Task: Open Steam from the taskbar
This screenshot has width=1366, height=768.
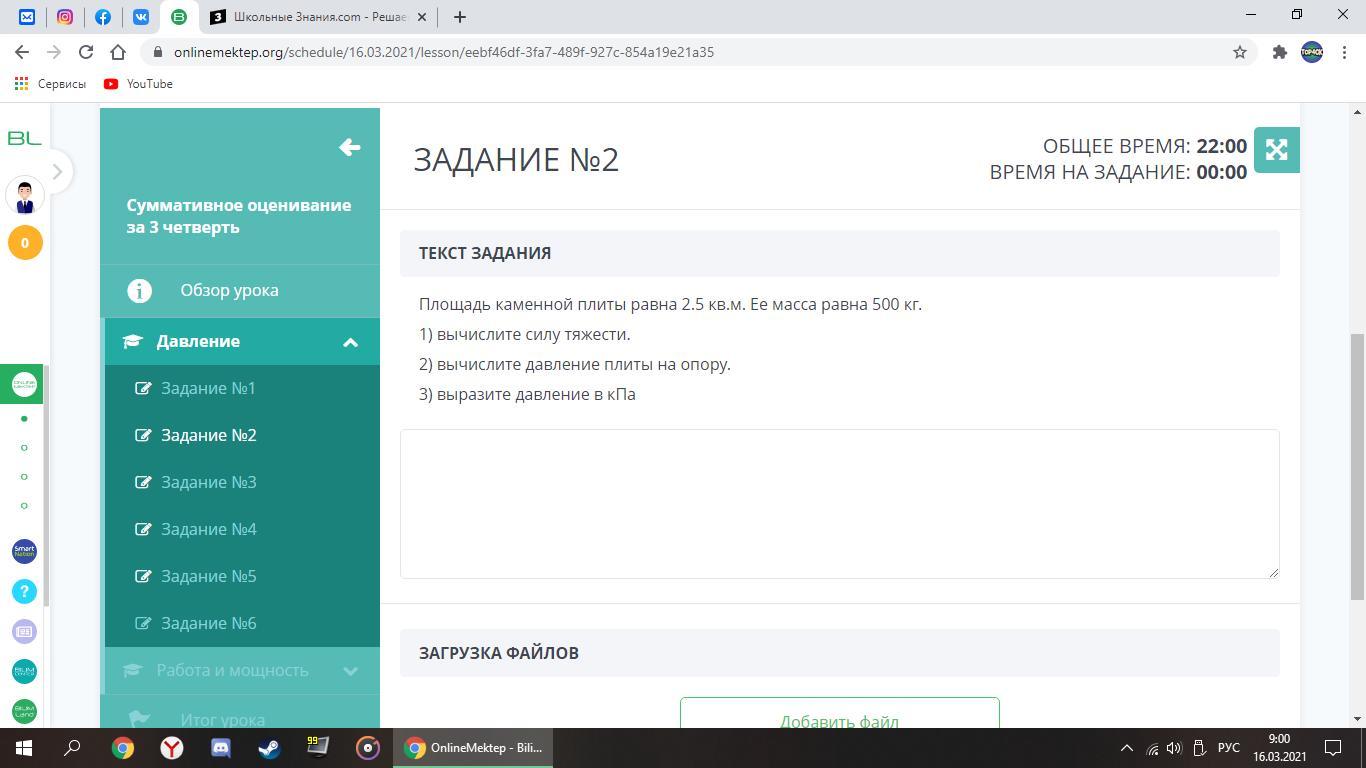Action: click(270, 748)
